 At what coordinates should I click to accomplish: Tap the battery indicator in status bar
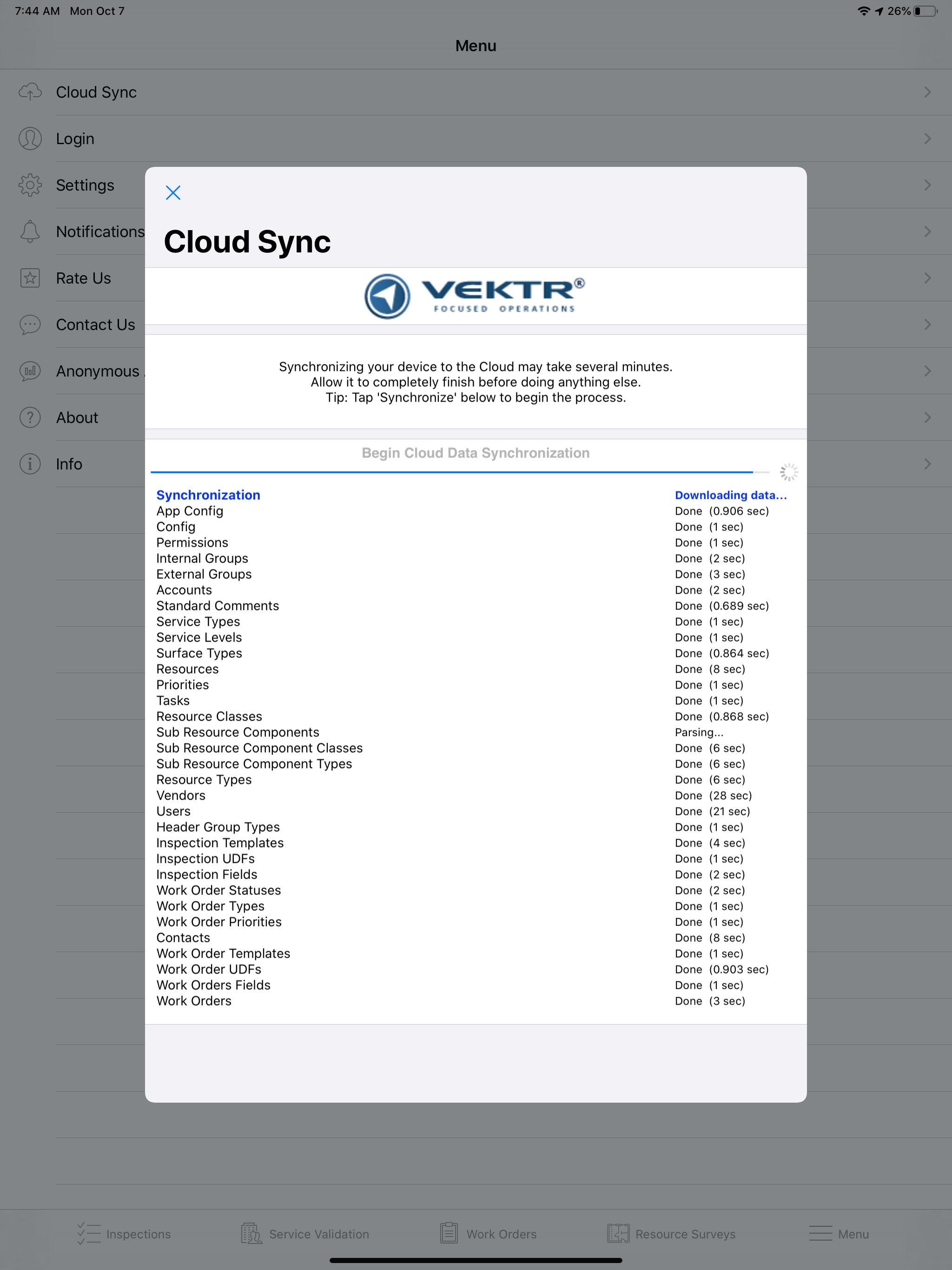click(x=926, y=11)
